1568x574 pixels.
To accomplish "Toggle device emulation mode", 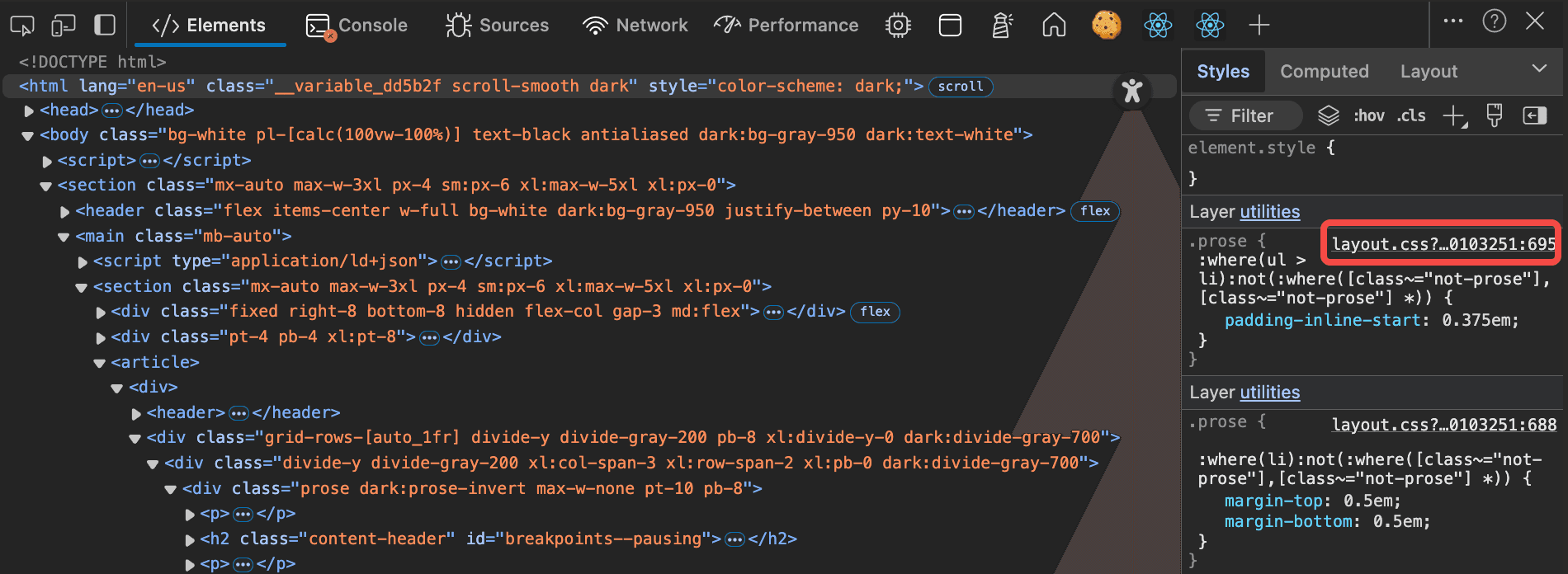I will [x=64, y=26].
